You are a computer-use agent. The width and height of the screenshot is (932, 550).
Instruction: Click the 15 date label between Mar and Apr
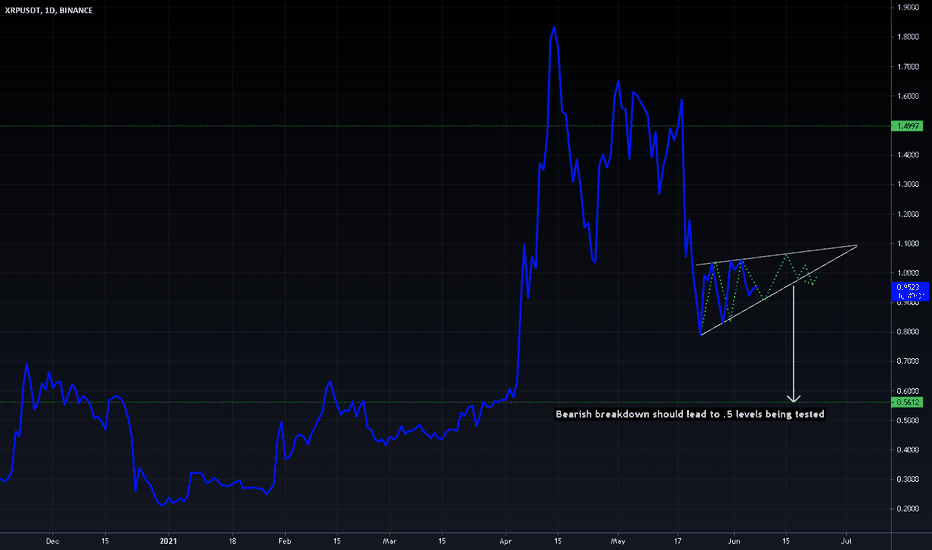pyautogui.click(x=442, y=541)
